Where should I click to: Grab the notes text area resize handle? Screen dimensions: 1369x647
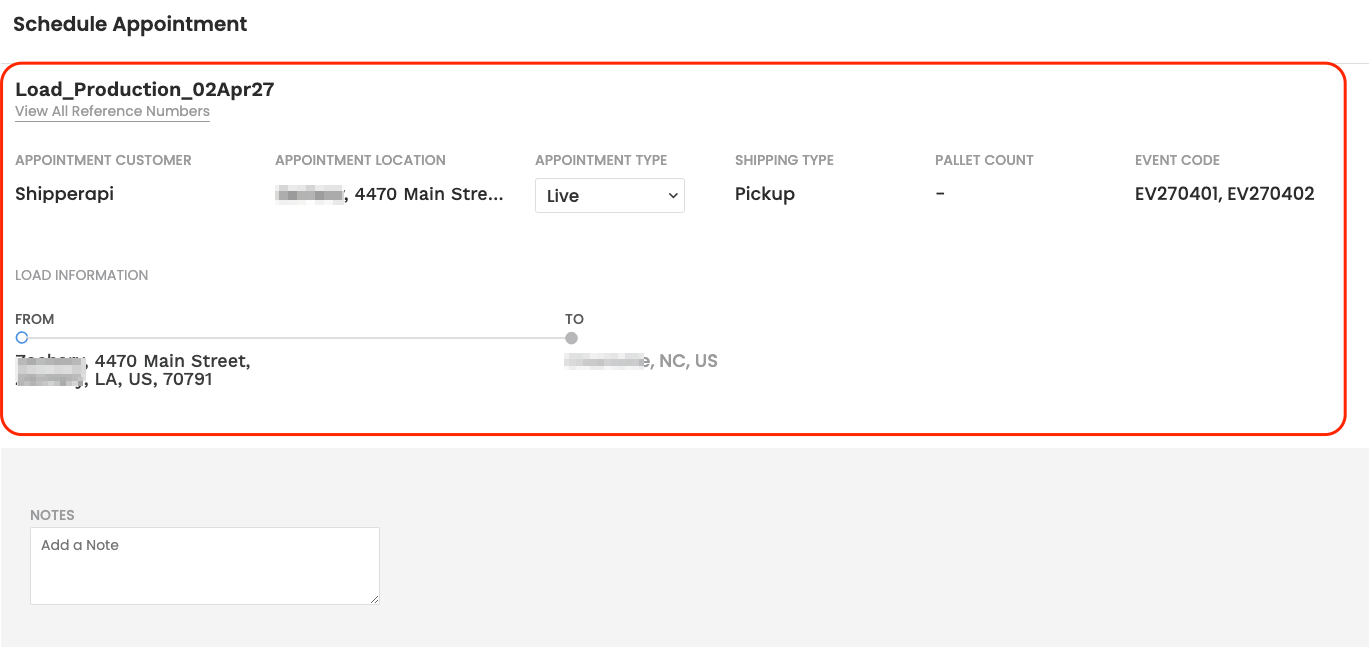374,599
